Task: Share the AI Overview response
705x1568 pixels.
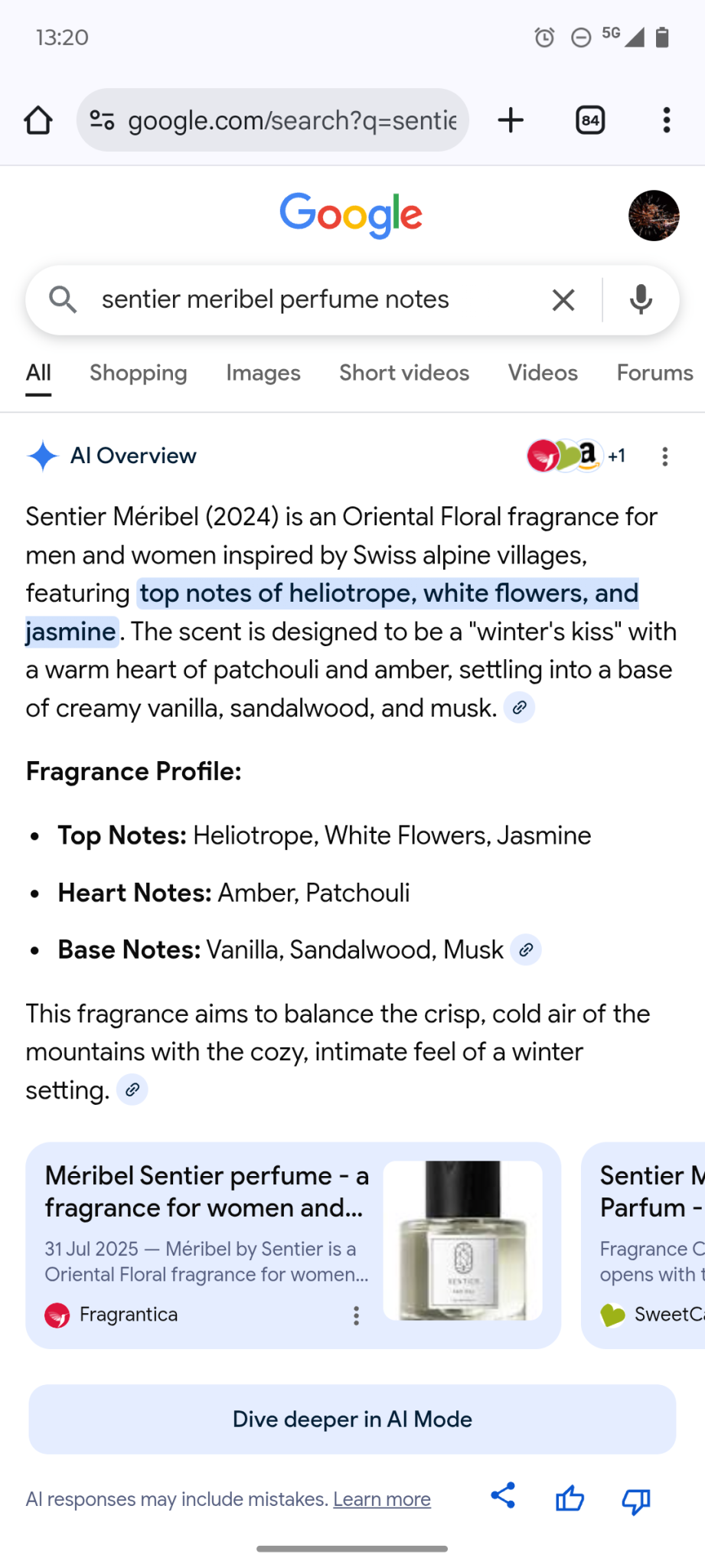Action: (503, 1496)
